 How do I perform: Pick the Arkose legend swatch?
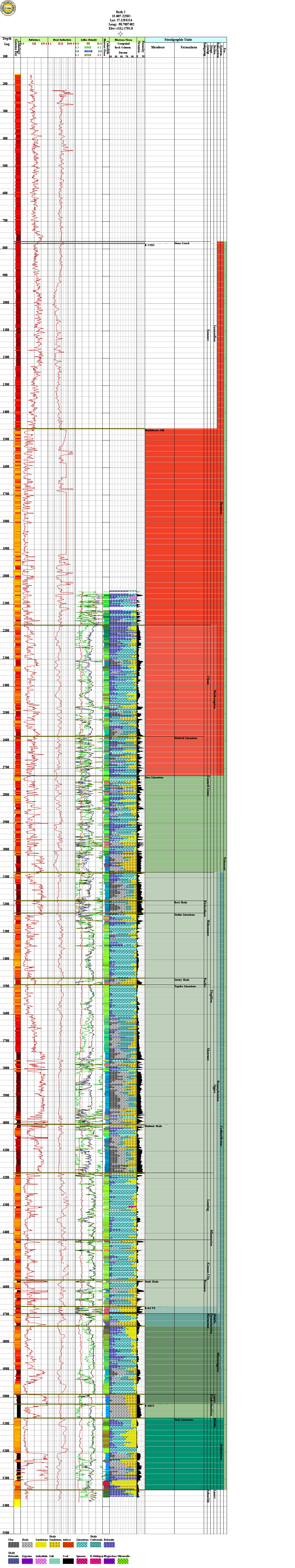click(68, 1544)
